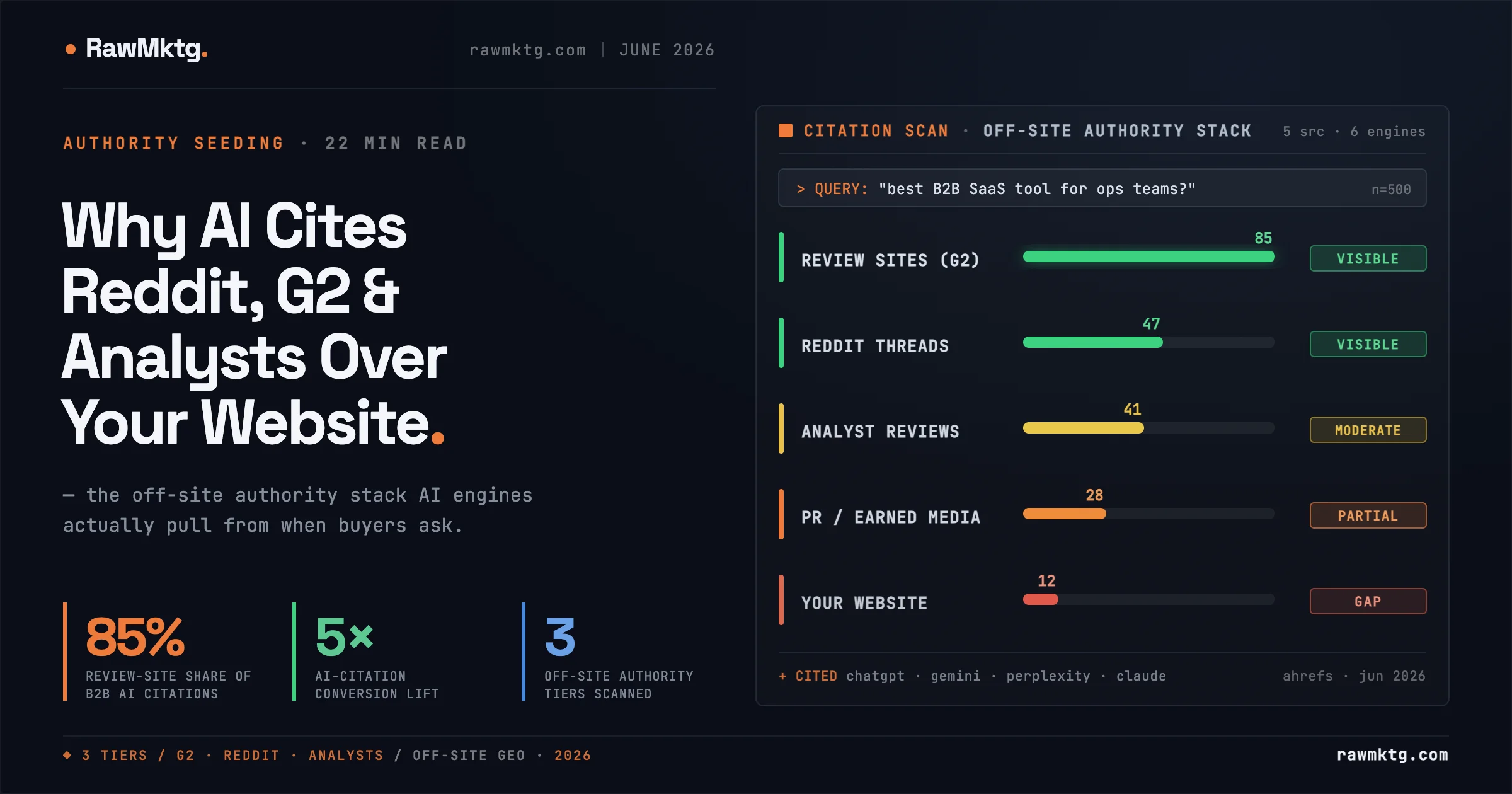Click the Reddit Threads progress bar
Screen dimensions: 1512x794
1149,342
